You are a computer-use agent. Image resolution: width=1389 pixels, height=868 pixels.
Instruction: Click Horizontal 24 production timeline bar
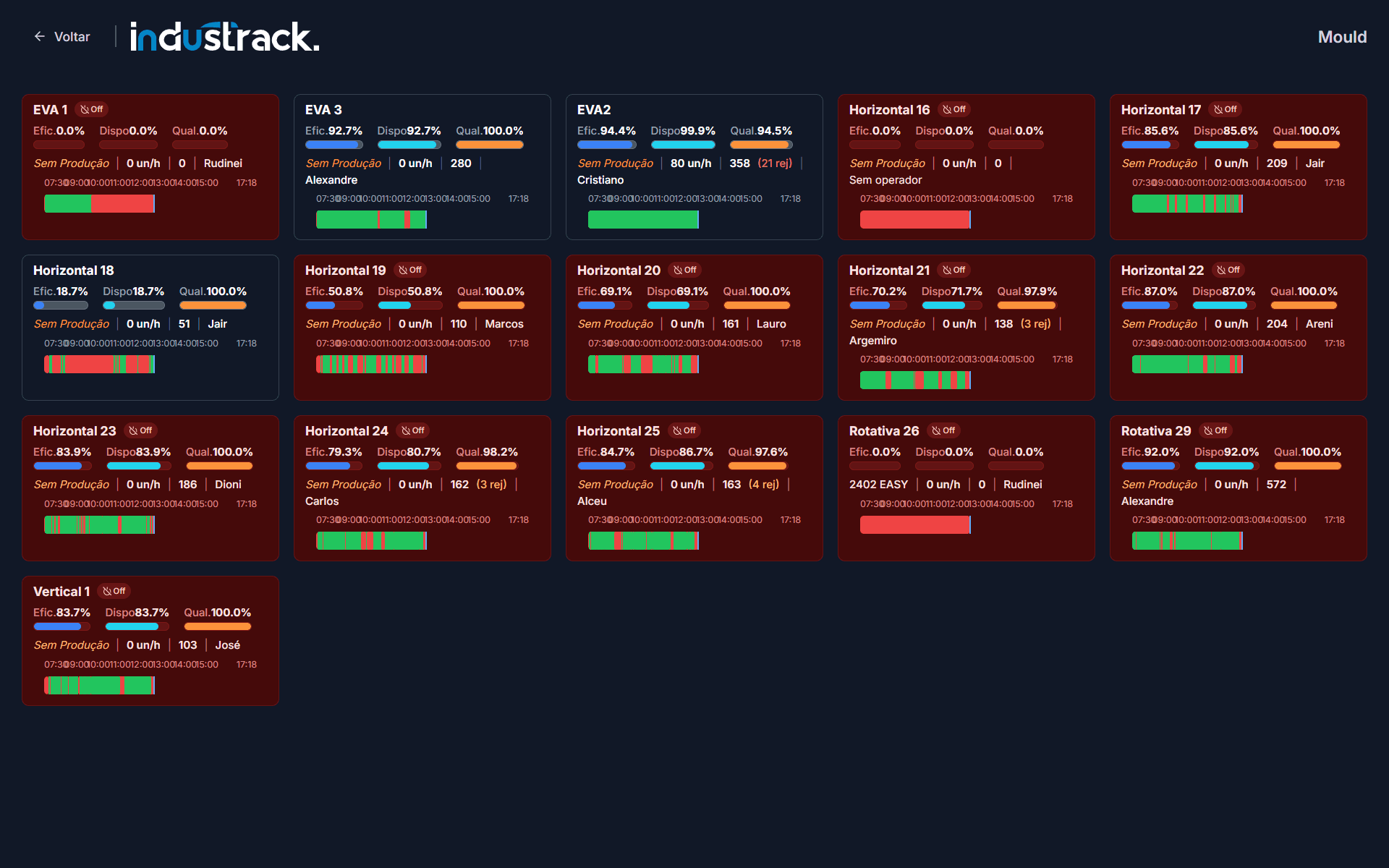372,541
